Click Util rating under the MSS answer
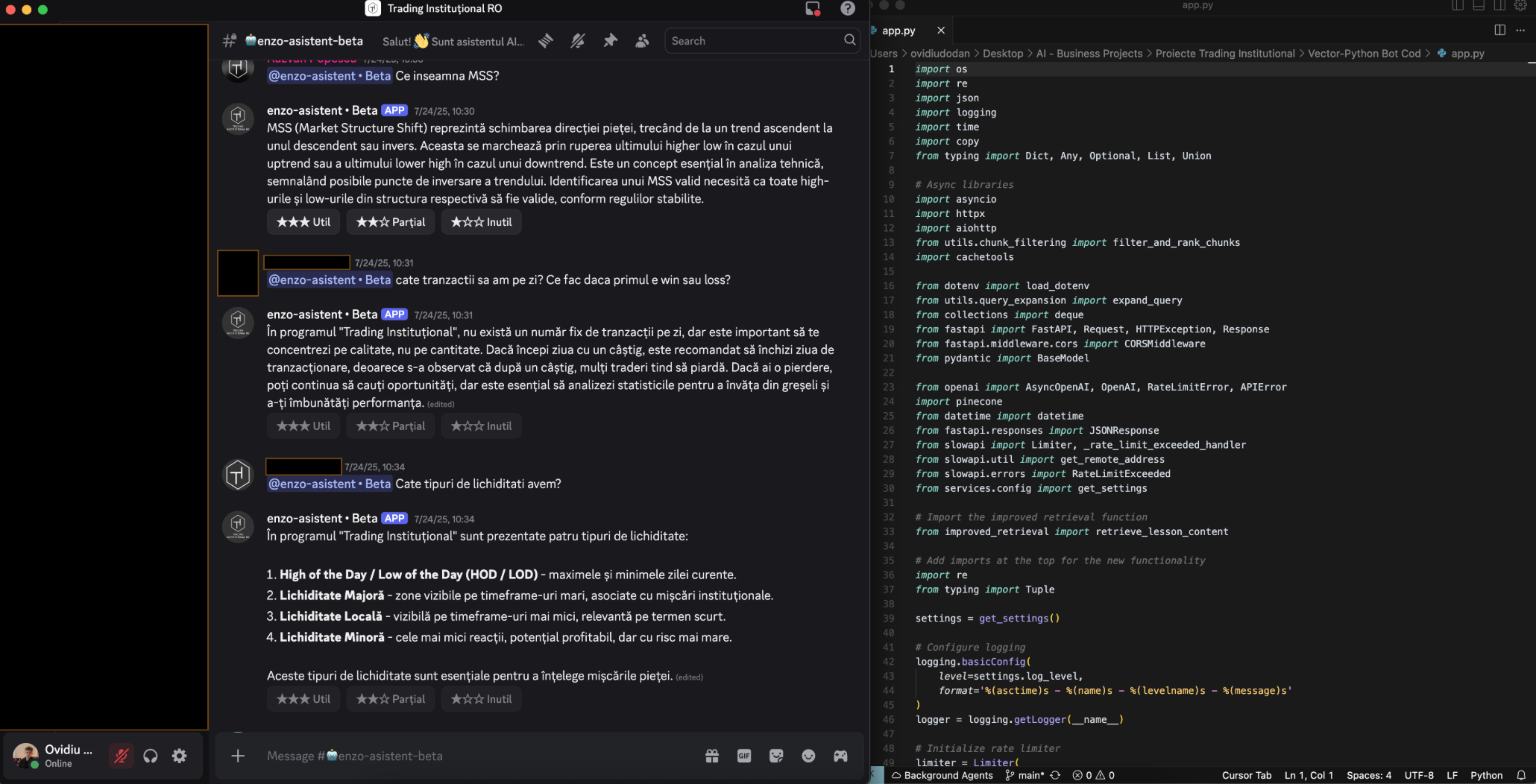Image resolution: width=1536 pixels, height=784 pixels. (x=303, y=222)
